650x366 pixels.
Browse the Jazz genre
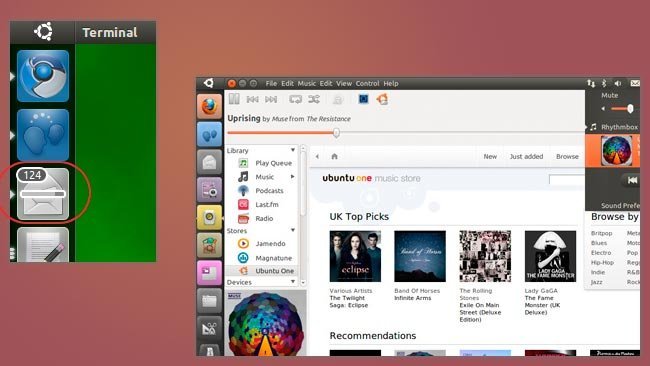(x=597, y=282)
